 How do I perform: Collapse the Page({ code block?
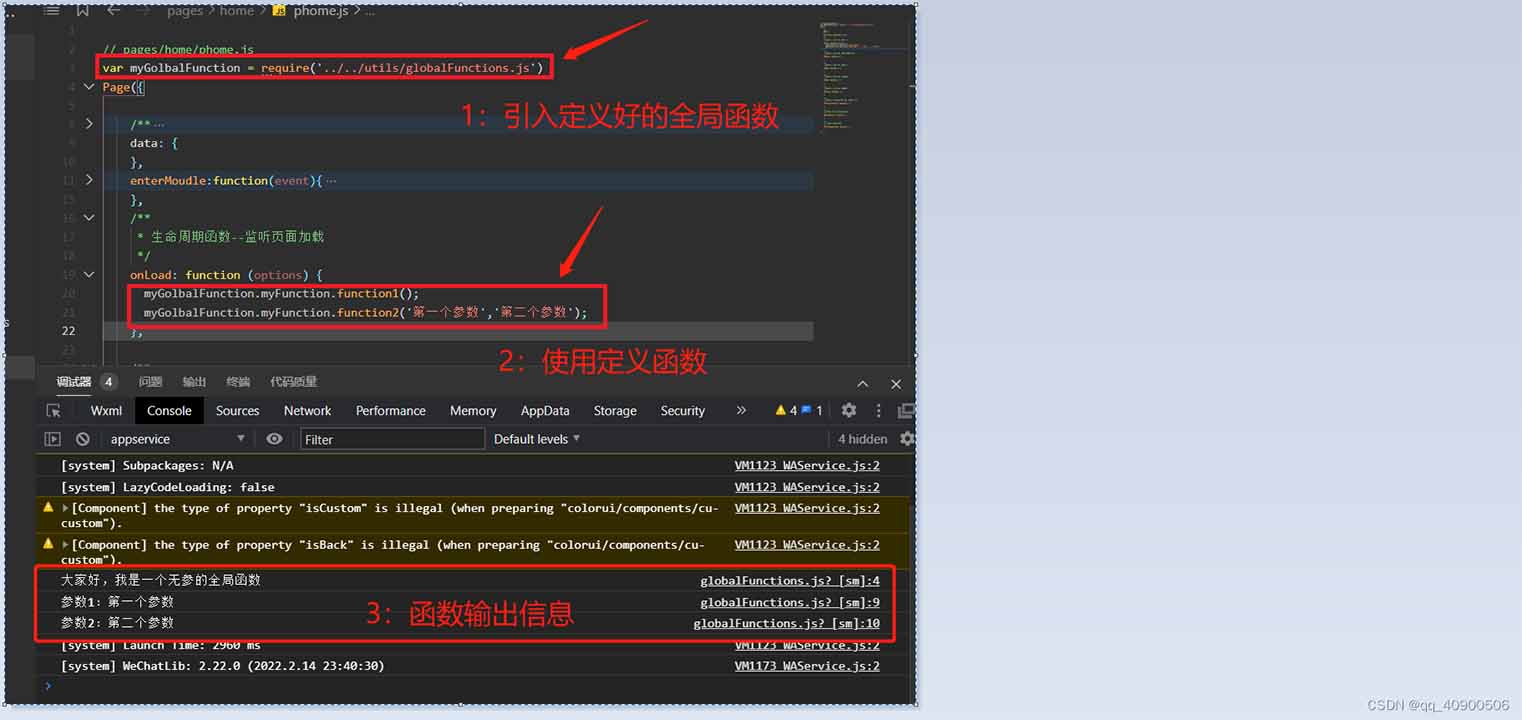[x=89, y=87]
